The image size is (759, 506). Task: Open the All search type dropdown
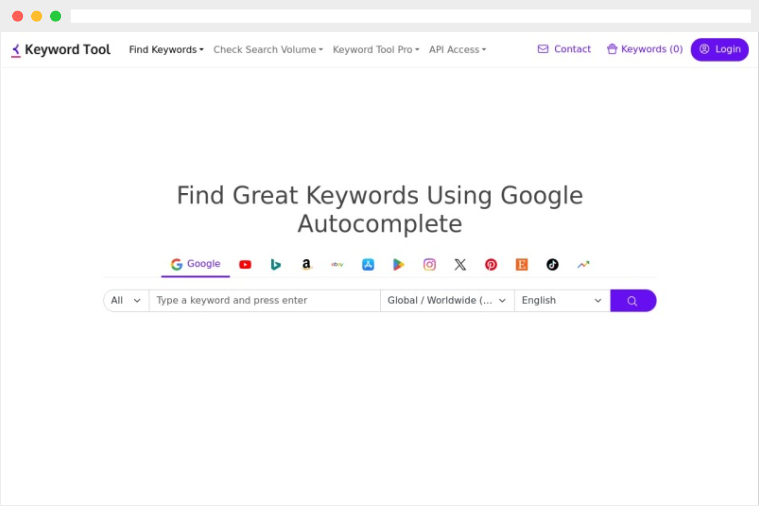tap(126, 301)
